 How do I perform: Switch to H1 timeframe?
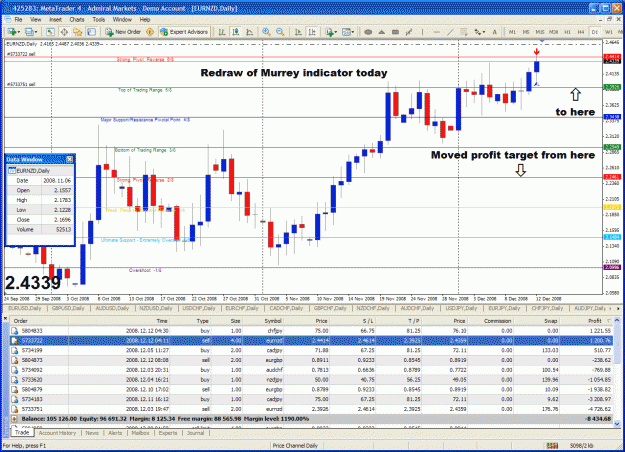(568, 32)
